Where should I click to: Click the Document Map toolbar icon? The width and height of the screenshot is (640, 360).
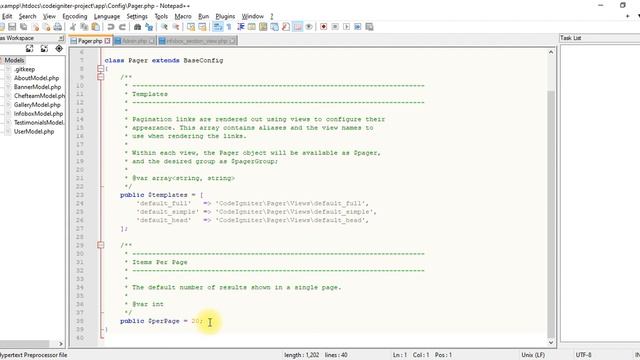click(263, 27)
